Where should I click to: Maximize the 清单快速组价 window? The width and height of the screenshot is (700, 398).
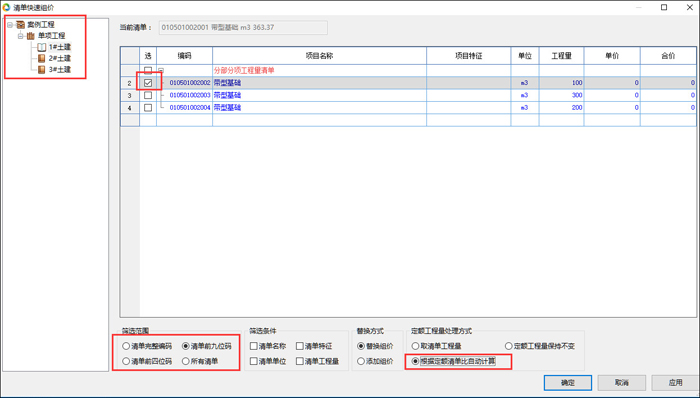click(664, 8)
